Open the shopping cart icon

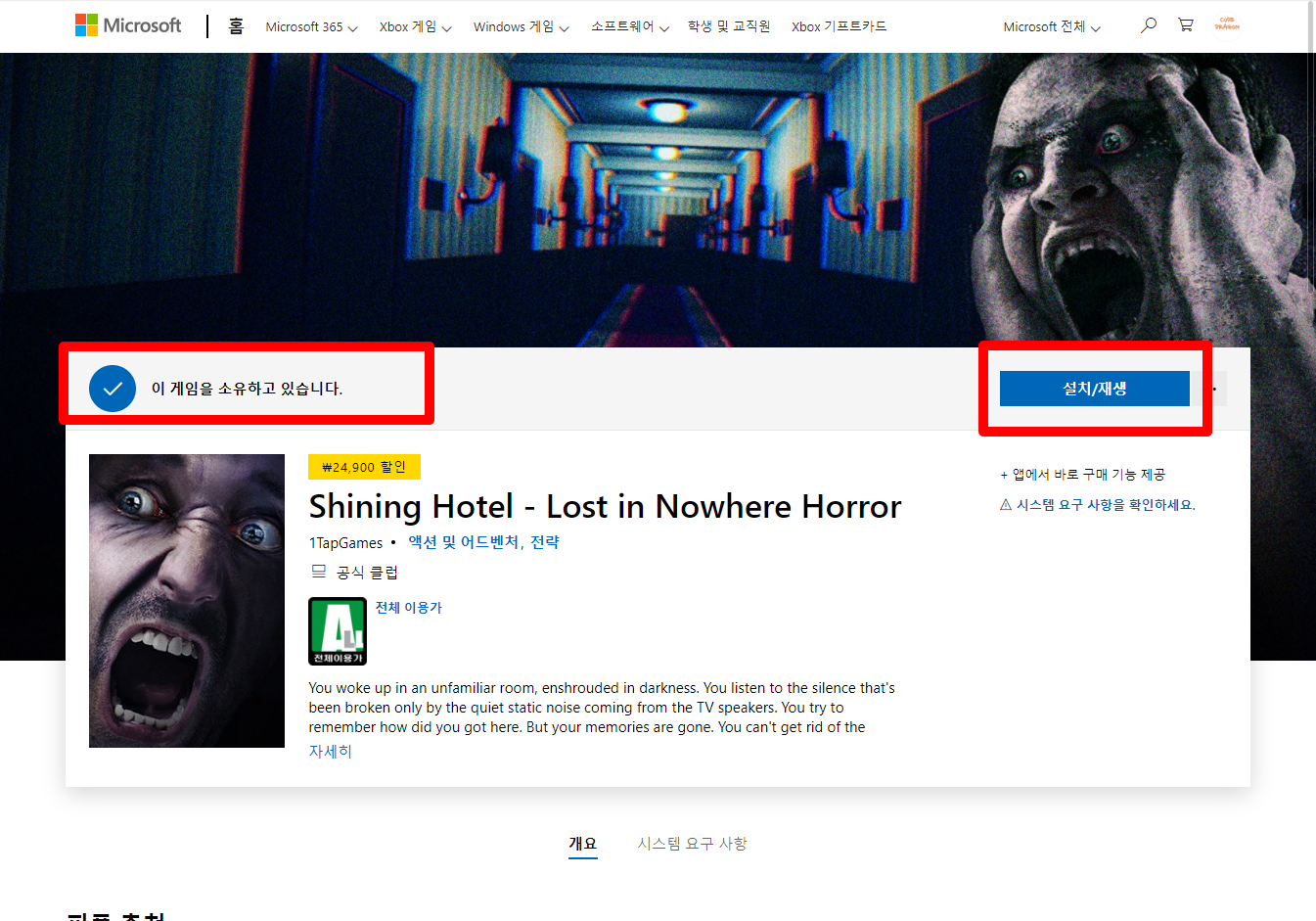(1186, 25)
